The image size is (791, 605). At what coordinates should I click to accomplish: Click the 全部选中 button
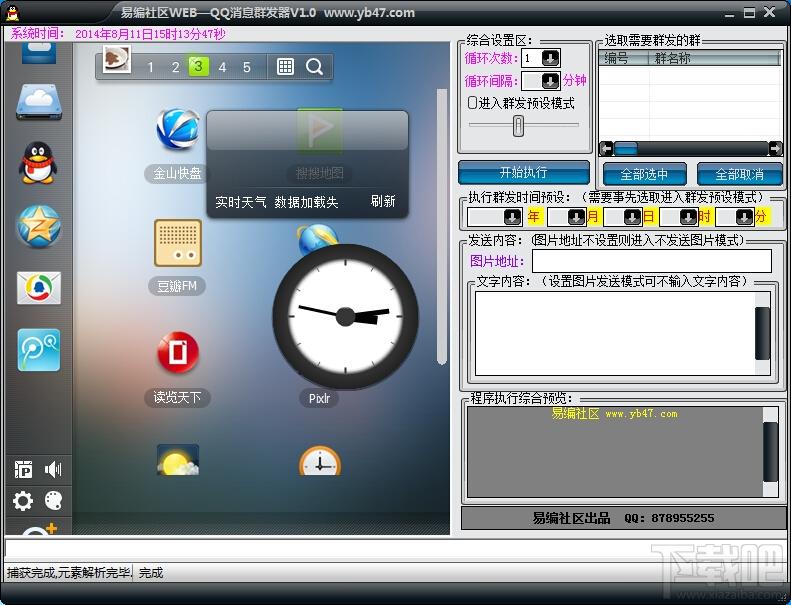pos(644,175)
